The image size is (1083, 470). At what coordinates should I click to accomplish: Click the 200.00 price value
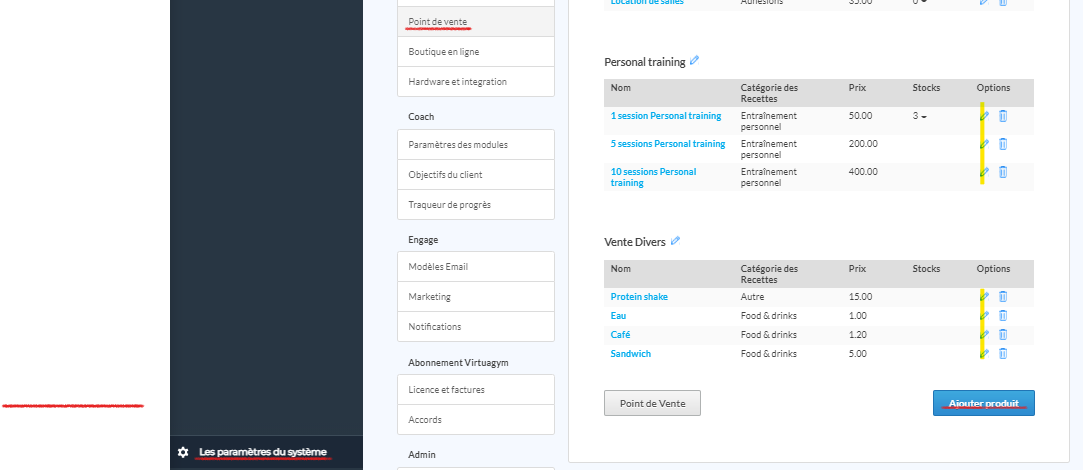(x=863, y=144)
